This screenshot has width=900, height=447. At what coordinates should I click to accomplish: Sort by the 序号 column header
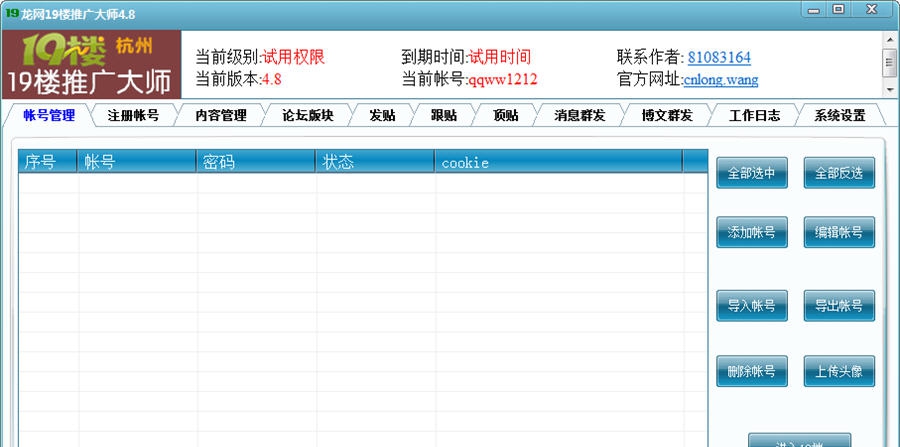(48, 161)
